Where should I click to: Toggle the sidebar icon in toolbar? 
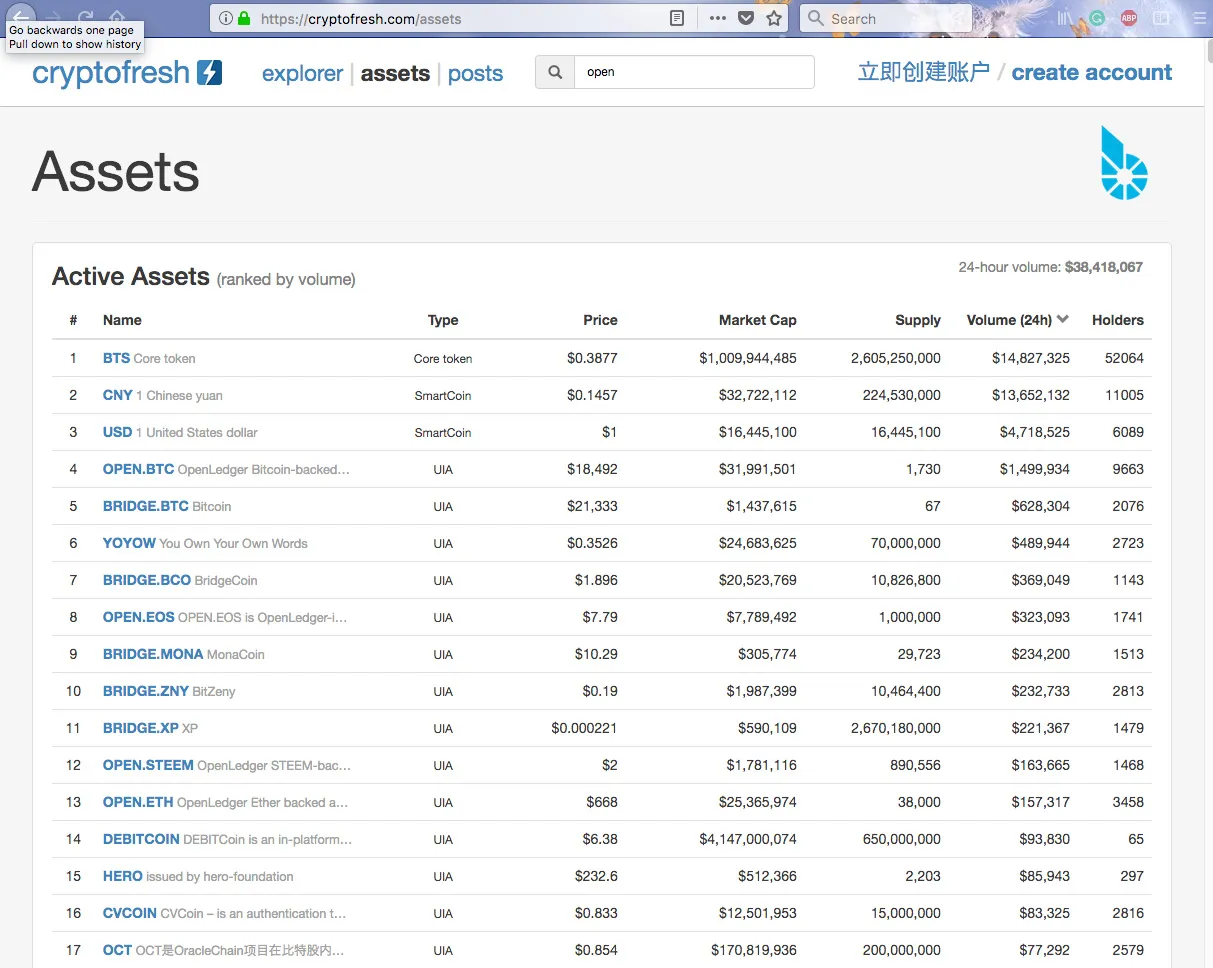[x=1161, y=18]
